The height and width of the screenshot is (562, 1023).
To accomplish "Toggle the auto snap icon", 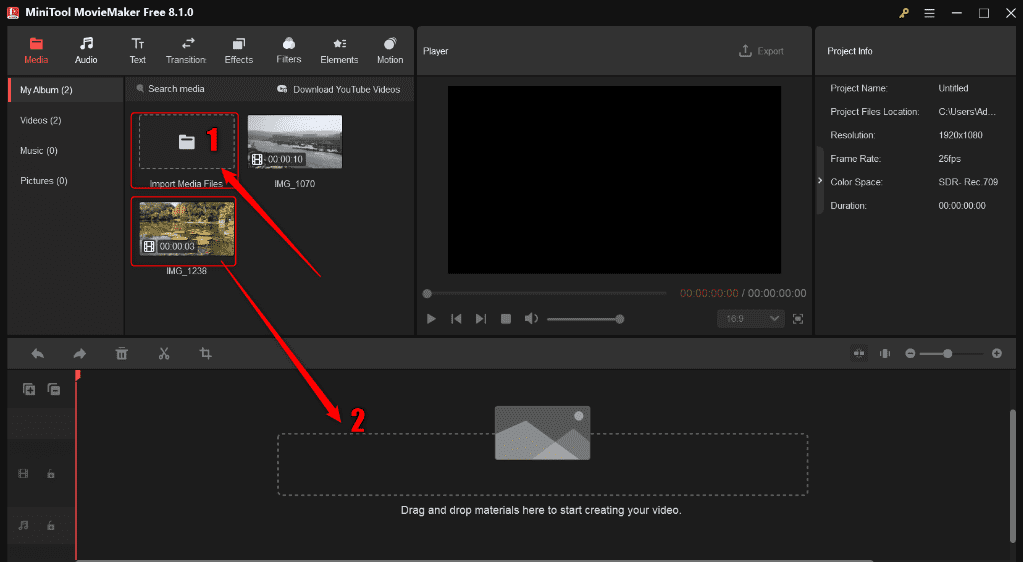I will point(859,353).
